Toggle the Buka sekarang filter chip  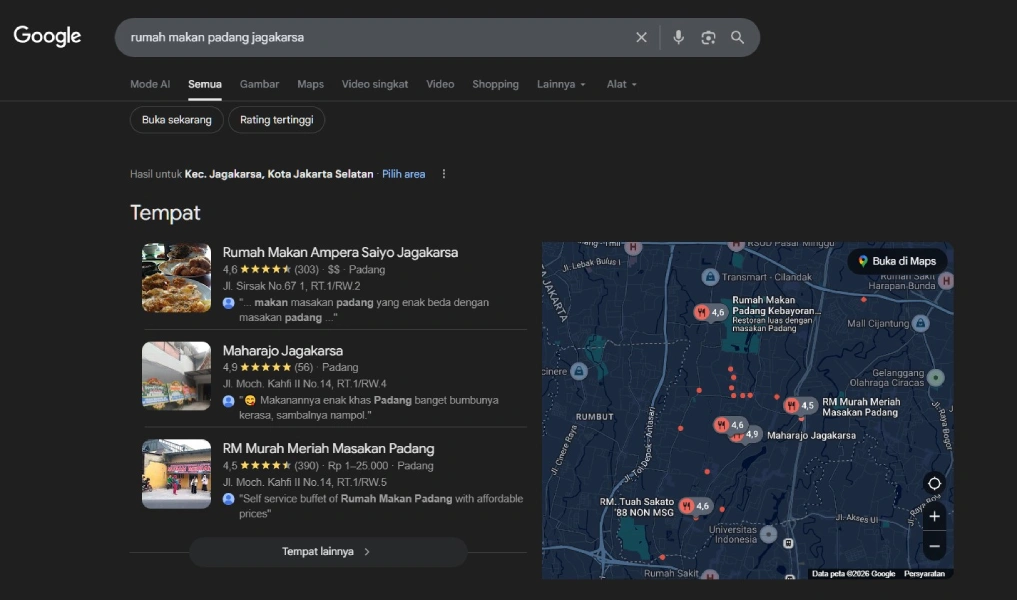point(176,120)
